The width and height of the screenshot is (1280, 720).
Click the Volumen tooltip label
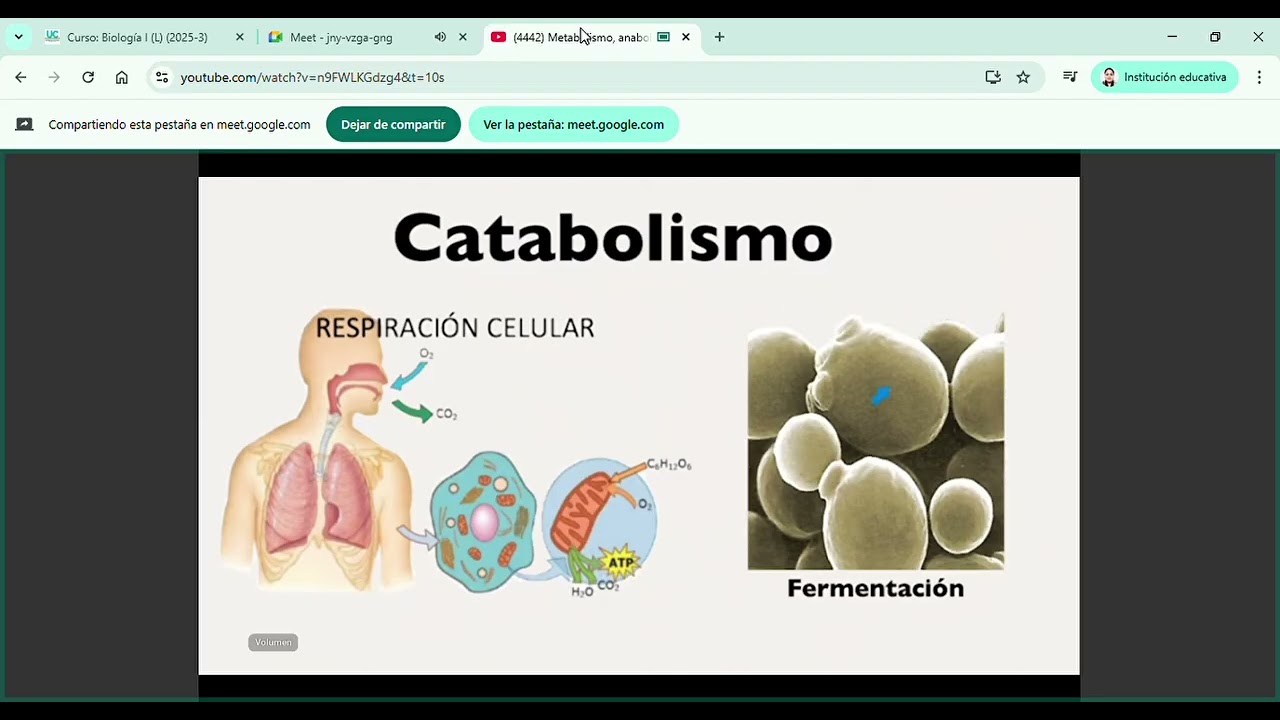click(273, 642)
